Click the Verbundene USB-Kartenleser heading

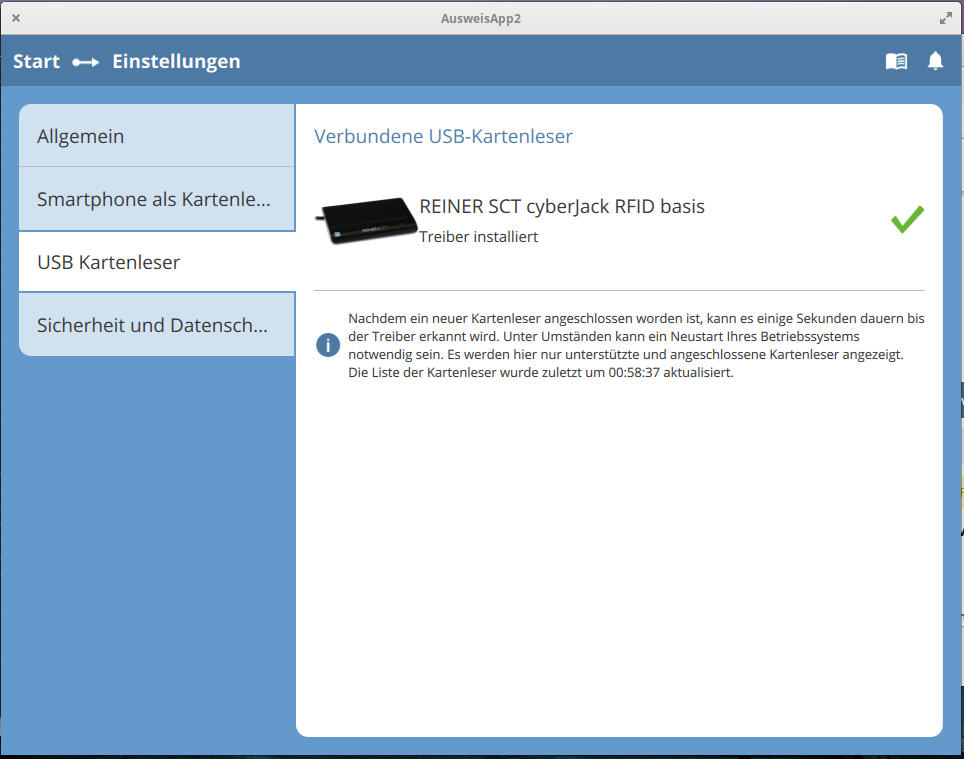click(x=443, y=136)
